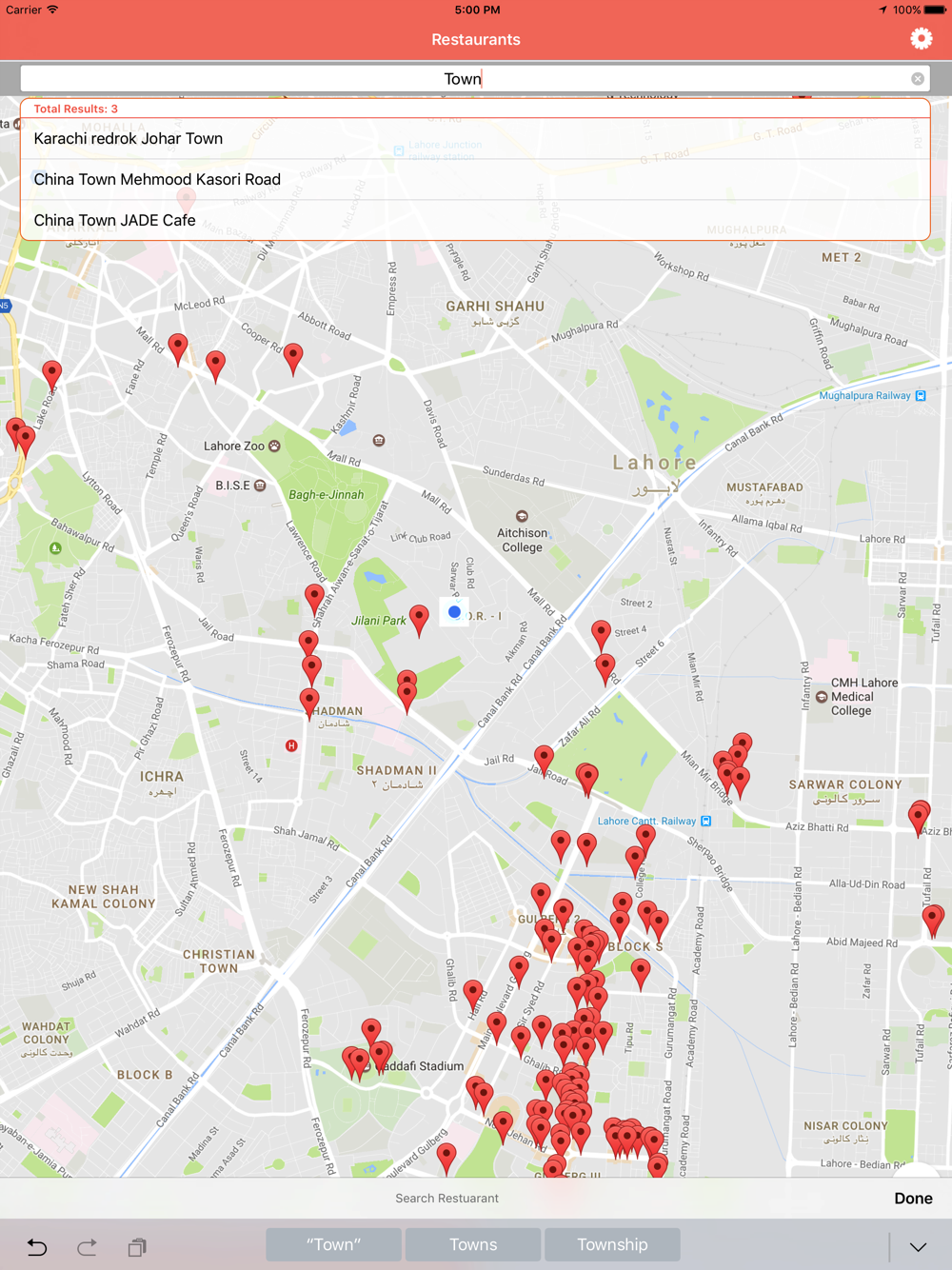This screenshot has width=952, height=1270.
Task: Tap the Done button
Action: (913, 1199)
